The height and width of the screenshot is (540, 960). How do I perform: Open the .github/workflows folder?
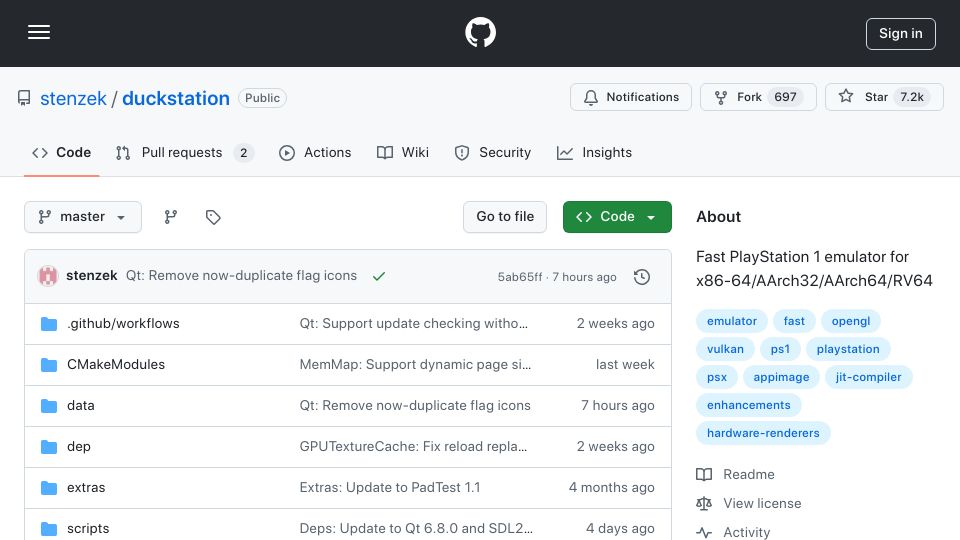(x=123, y=323)
